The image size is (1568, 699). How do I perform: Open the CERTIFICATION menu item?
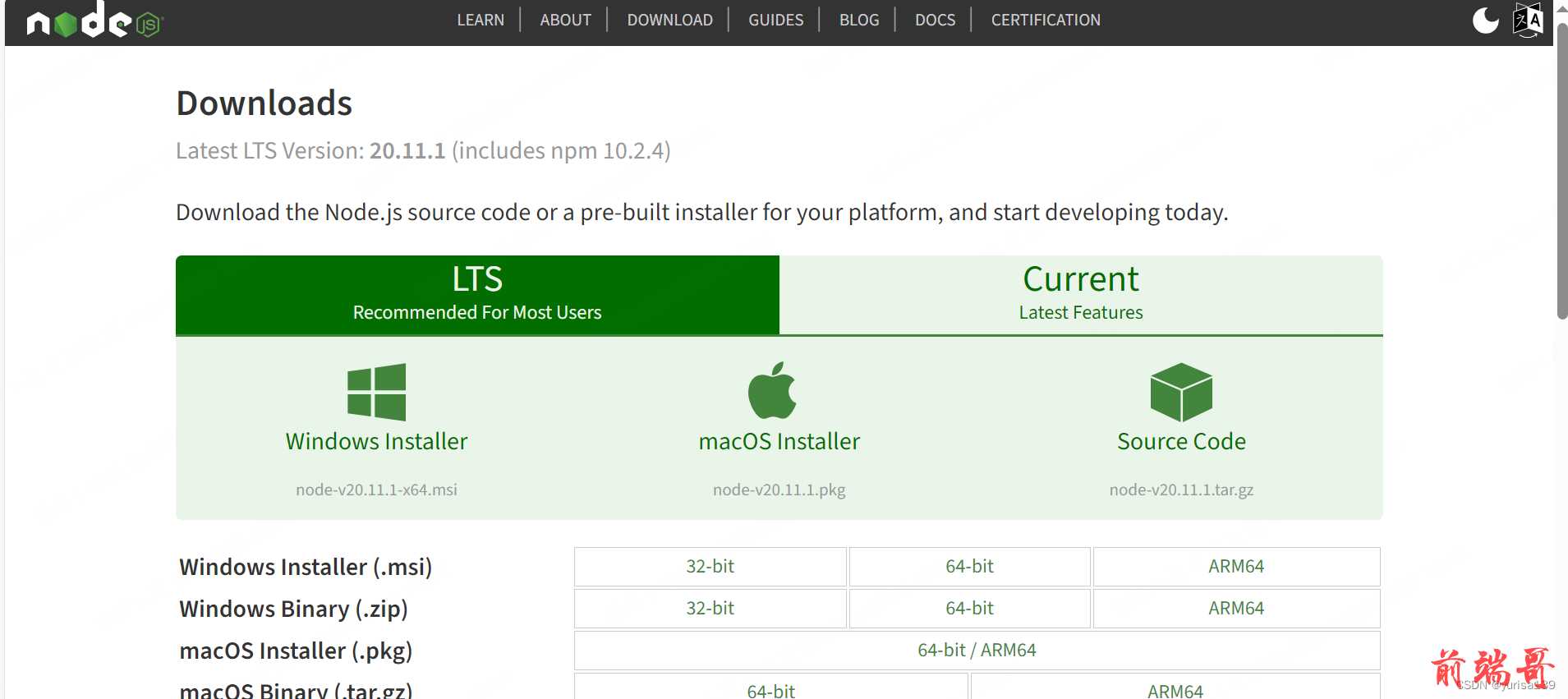(x=1046, y=20)
